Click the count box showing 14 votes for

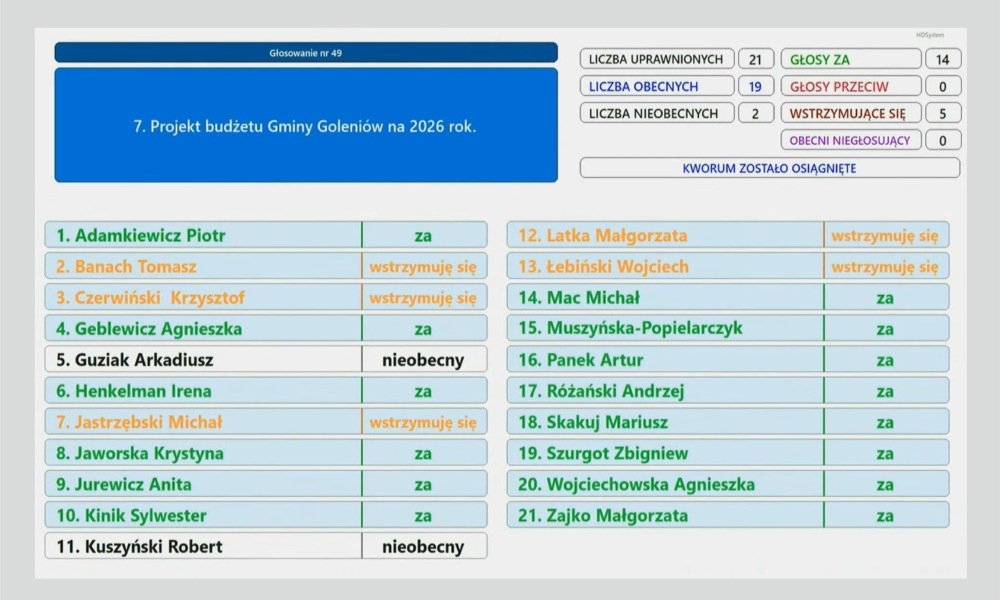pos(942,60)
